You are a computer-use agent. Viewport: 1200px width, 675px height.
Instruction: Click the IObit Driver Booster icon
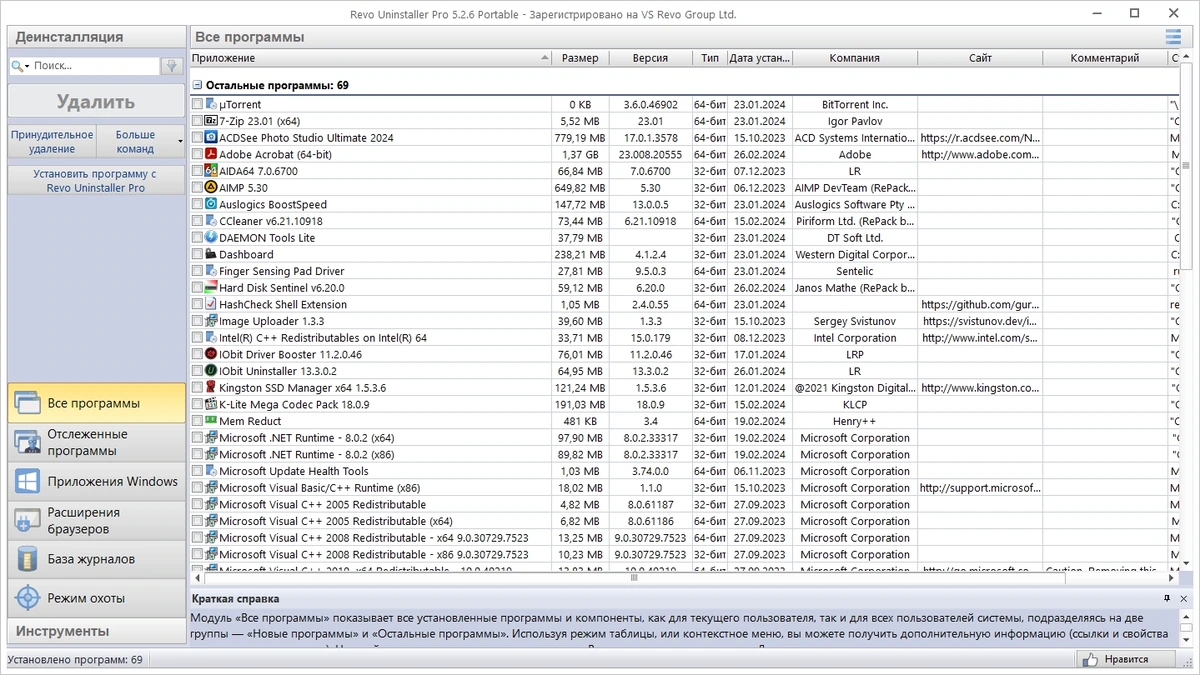(x=211, y=354)
